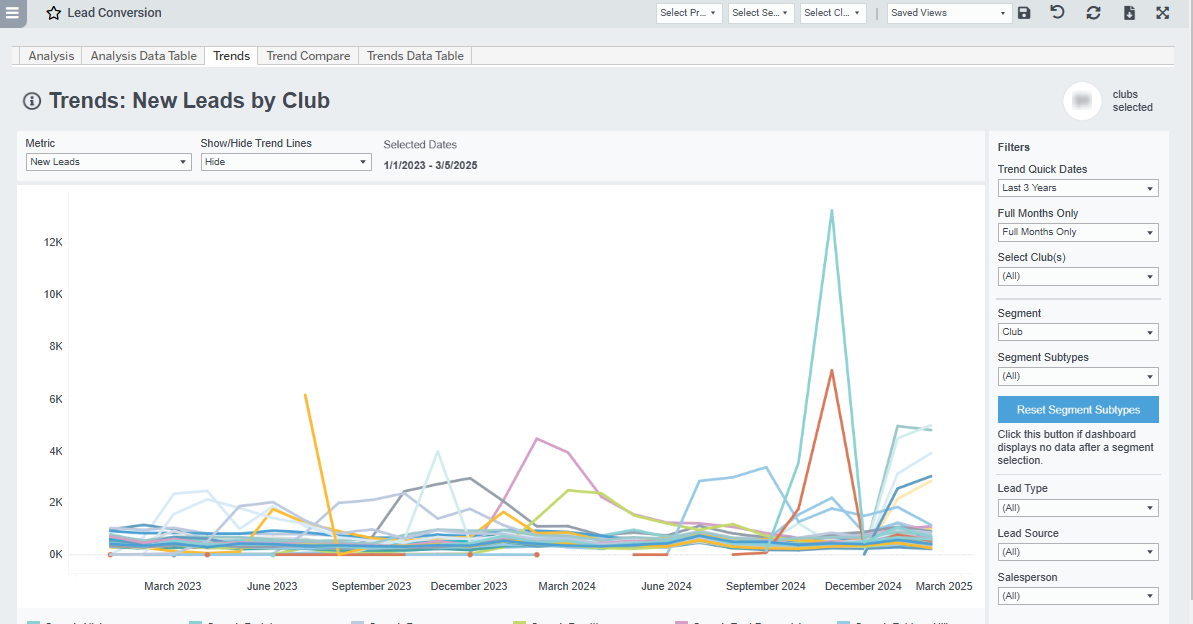The width and height of the screenshot is (1193, 624).
Task: Undo changes with the restore icon
Action: 1058,13
